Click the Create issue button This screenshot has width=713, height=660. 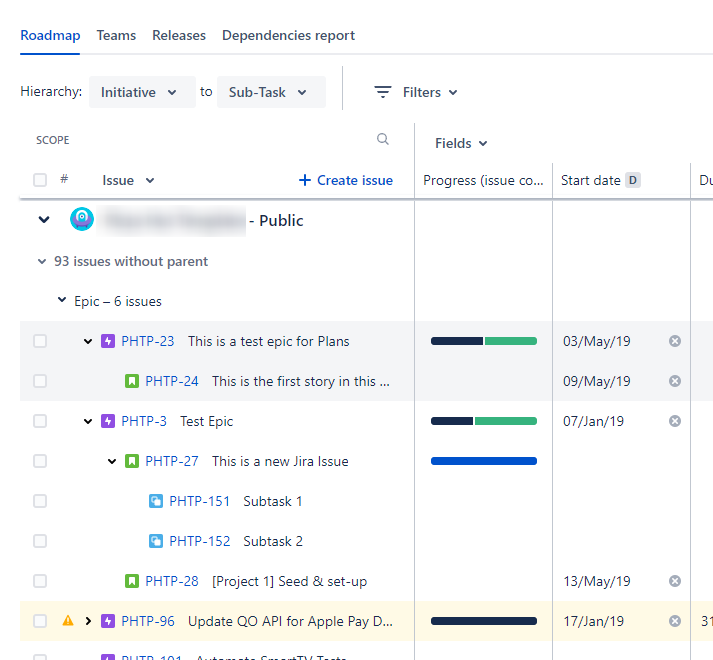tap(346, 180)
